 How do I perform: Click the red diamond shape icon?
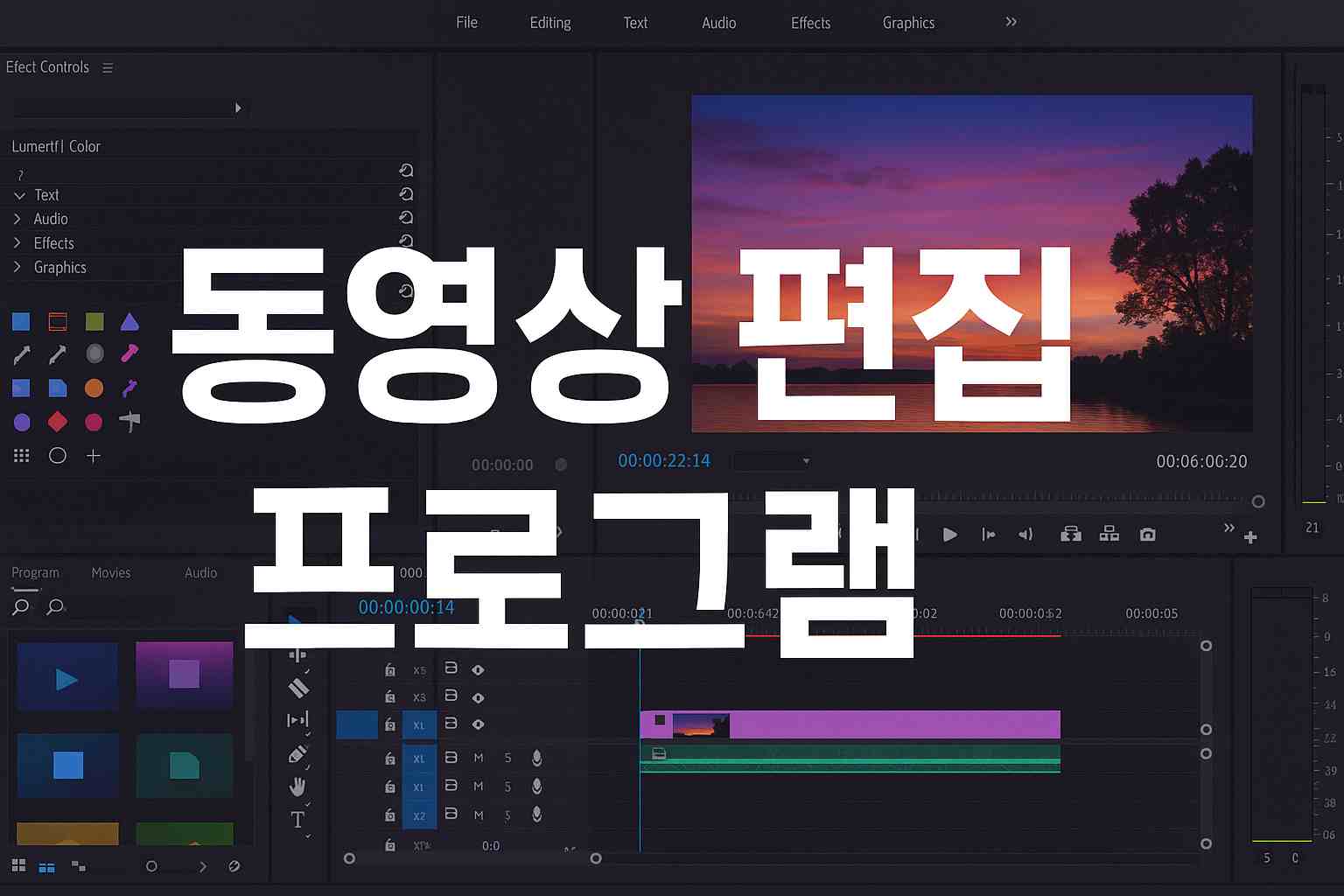(58, 422)
